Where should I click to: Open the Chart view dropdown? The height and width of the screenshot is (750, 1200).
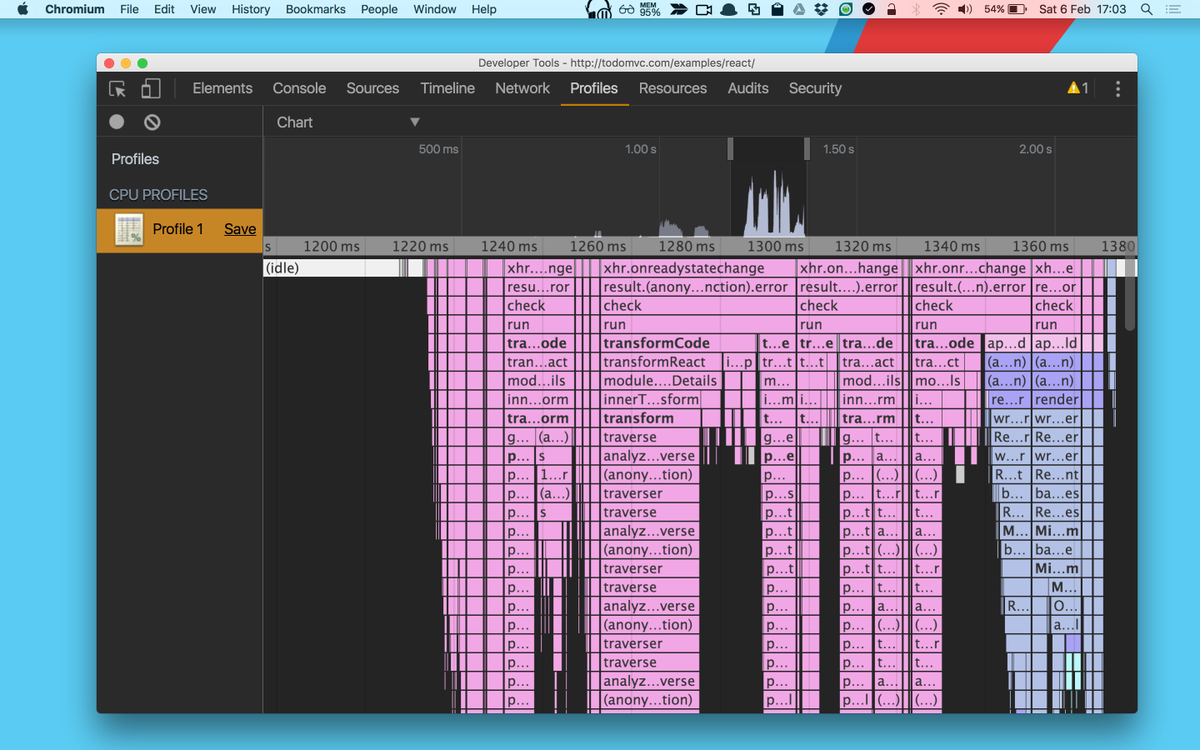pyautogui.click(x=348, y=122)
